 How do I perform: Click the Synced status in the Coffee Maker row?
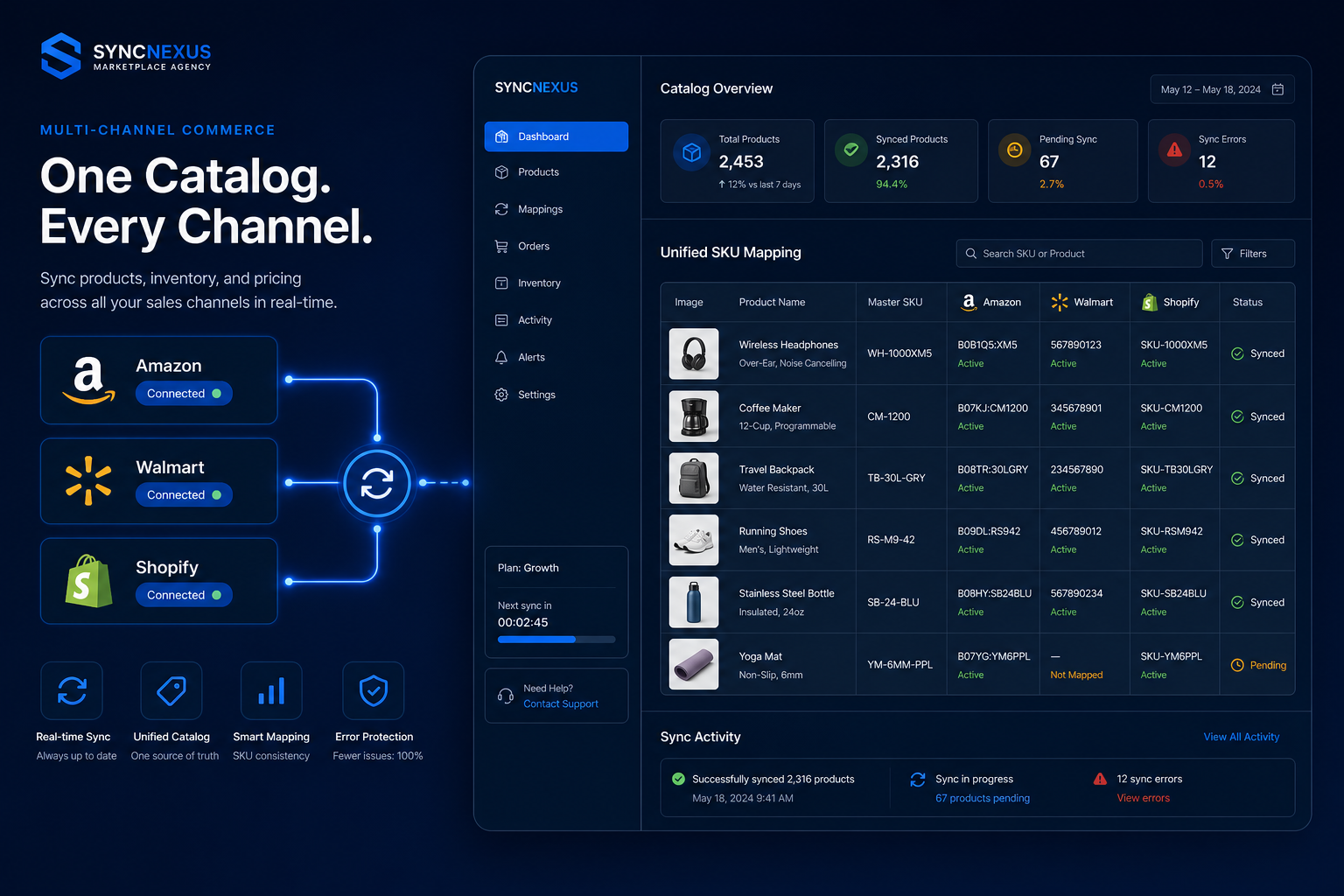tap(1257, 416)
